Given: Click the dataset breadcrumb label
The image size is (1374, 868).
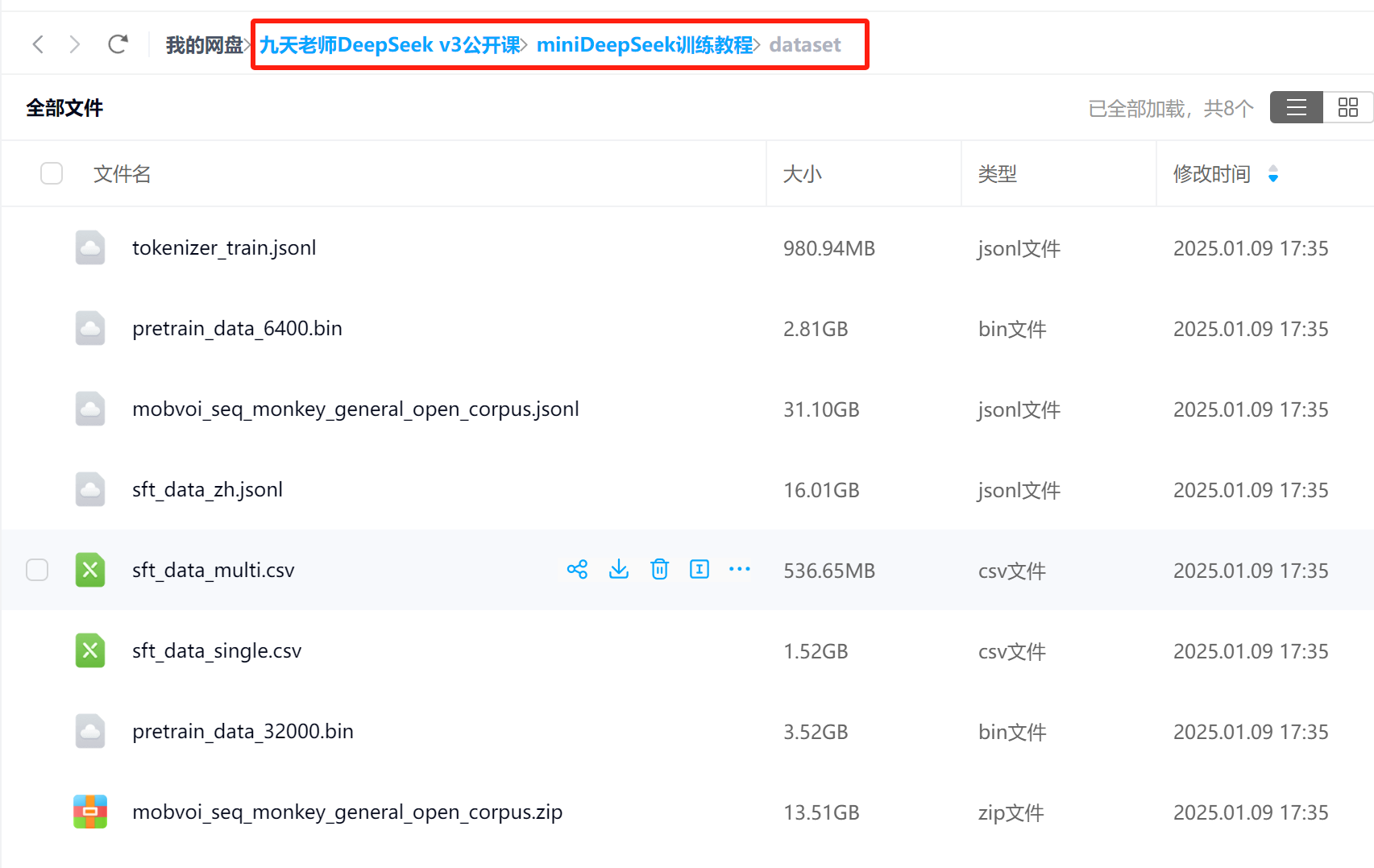Looking at the screenshot, I should (805, 45).
